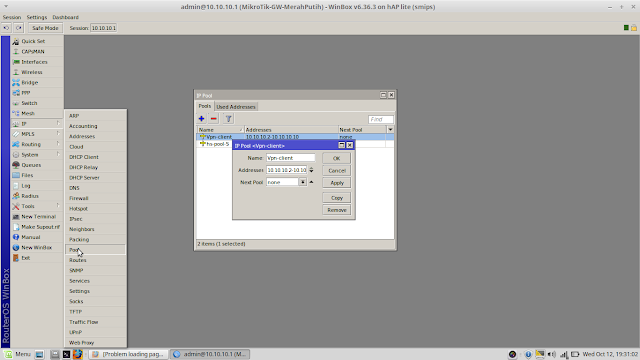The height and width of the screenshot is (360, 640).
Task: Open the filter funnel in IP Pool
Action: tap(229, 119)
